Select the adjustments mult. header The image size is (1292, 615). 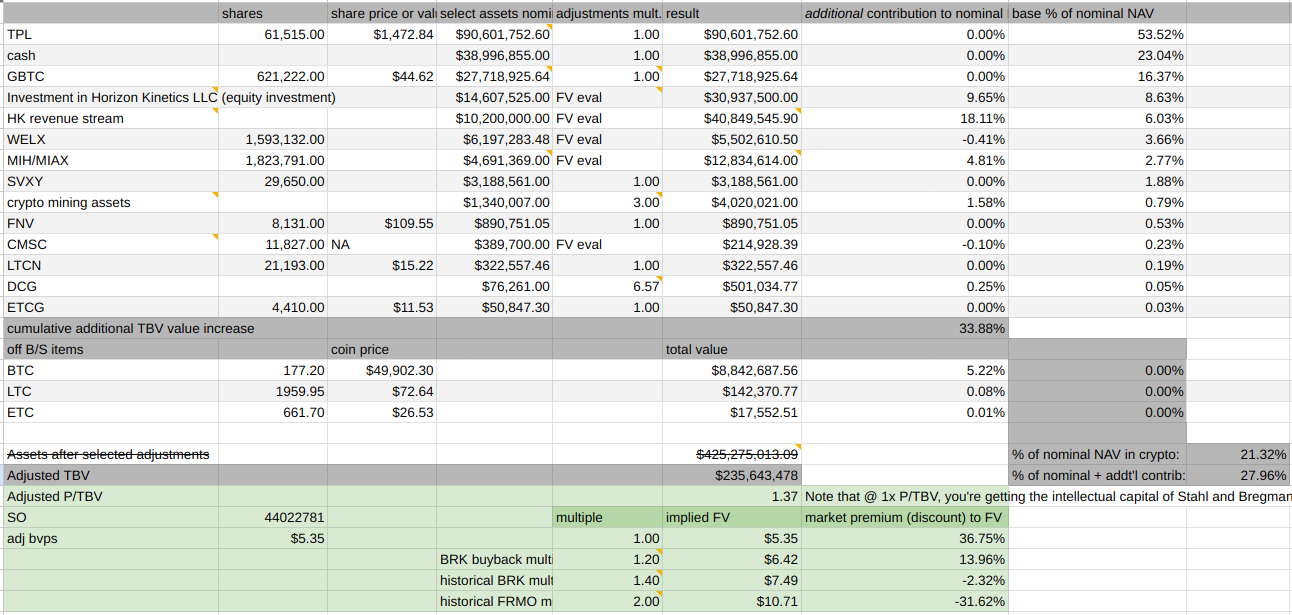(607, 13)
